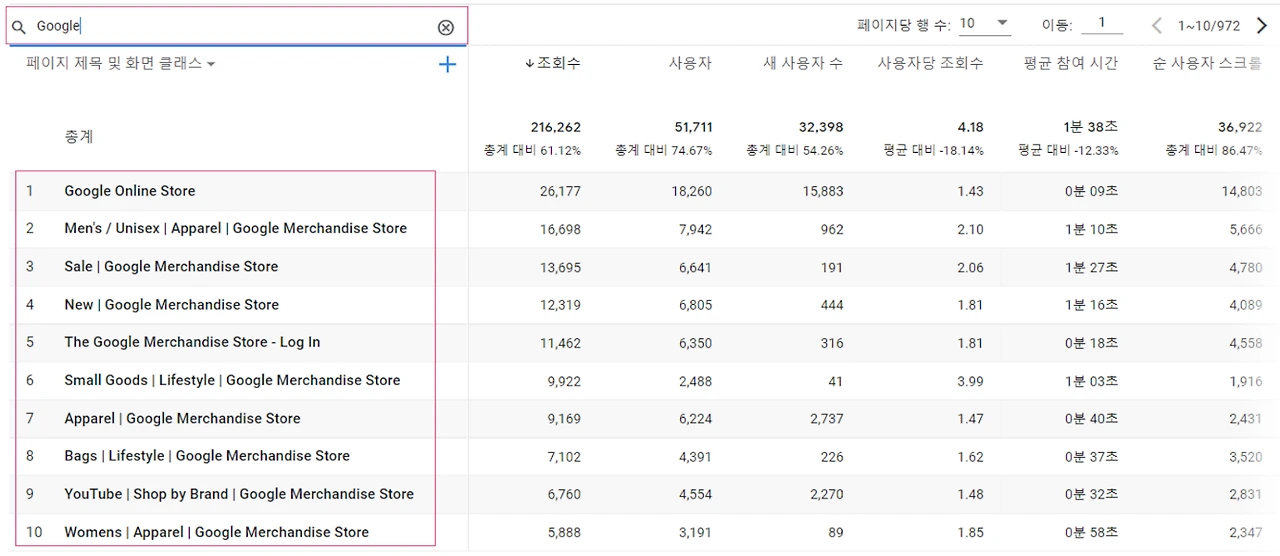This screenshot has height=556, width=1280.
Task: Click the pagination text 1~10/972
Action: point(1209,25)
